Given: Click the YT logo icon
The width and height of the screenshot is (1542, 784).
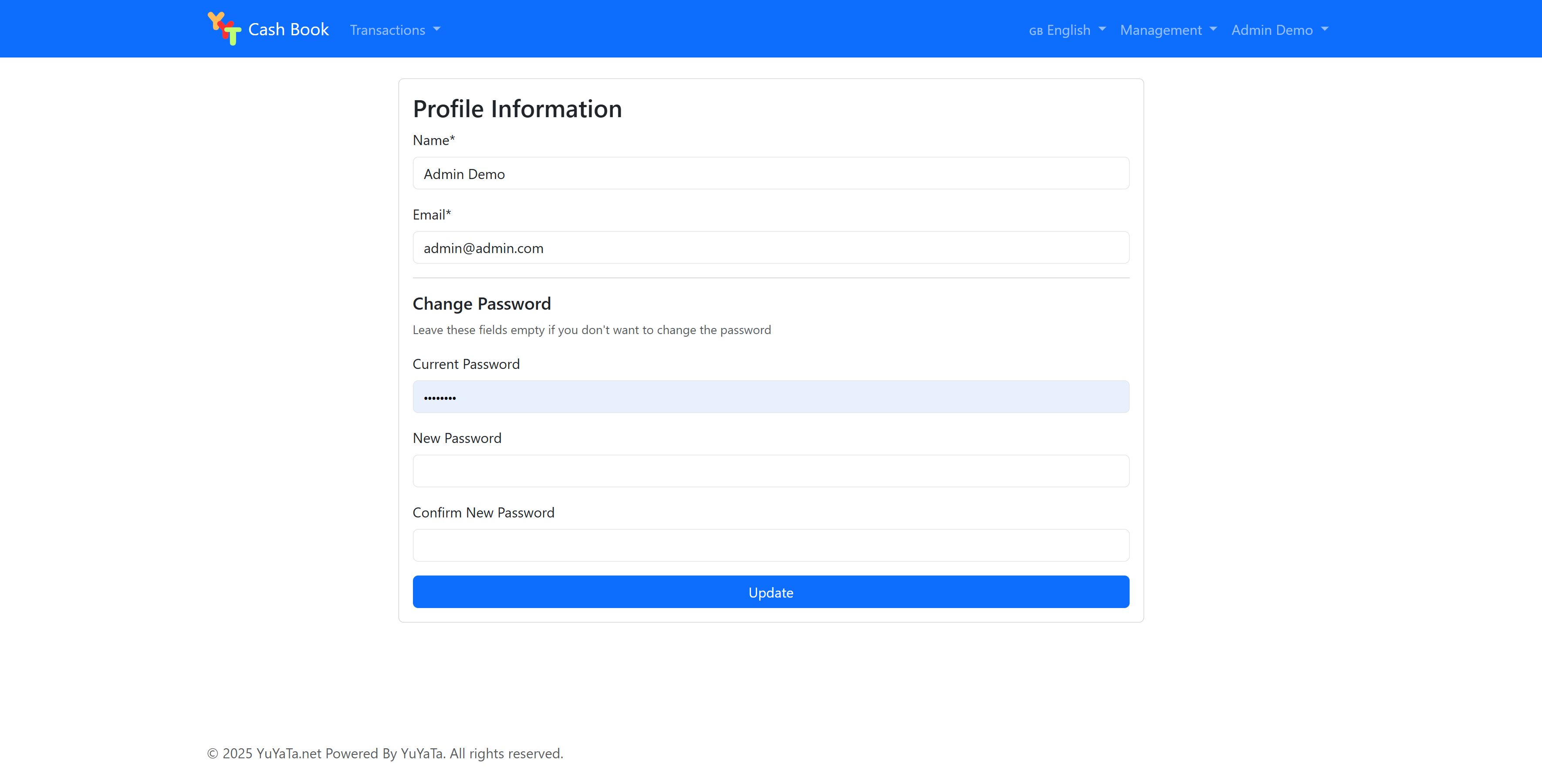Looking at the screenshot, I should (x=224, y=29).
